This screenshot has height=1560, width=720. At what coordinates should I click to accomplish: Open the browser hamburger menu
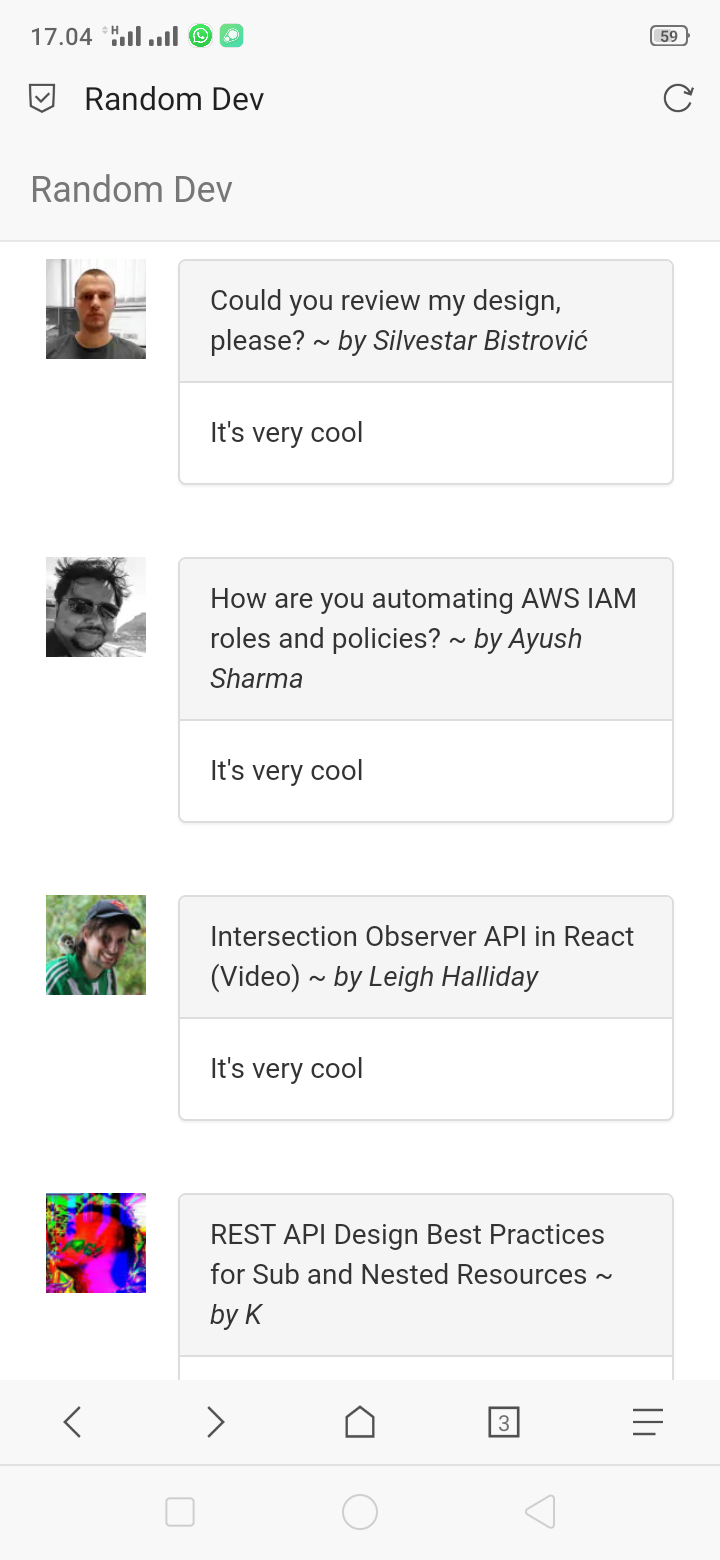coord(648,1422)
